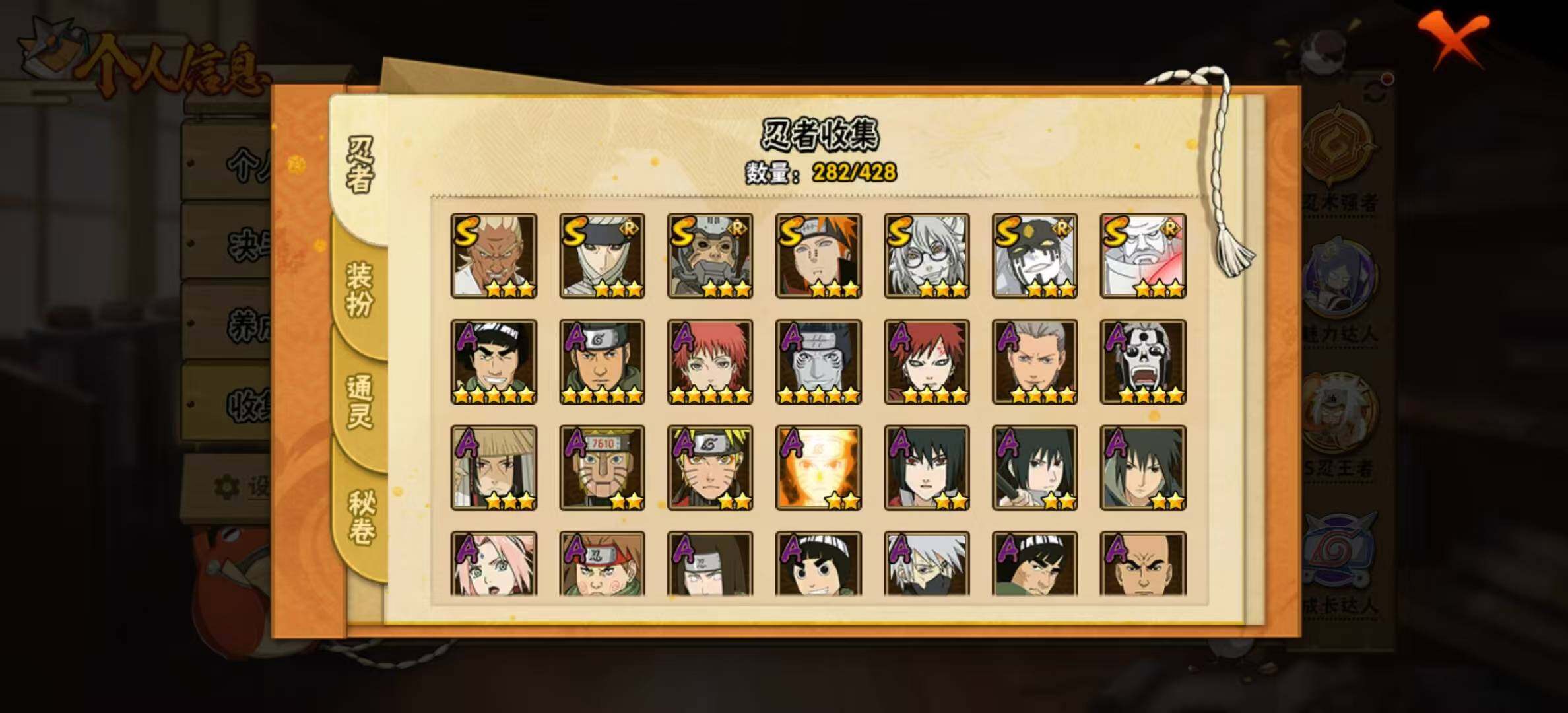Viewport: 1568px width, 713px height.
Task: Switch to the 通灵 tab
Action: click(360, 402)
